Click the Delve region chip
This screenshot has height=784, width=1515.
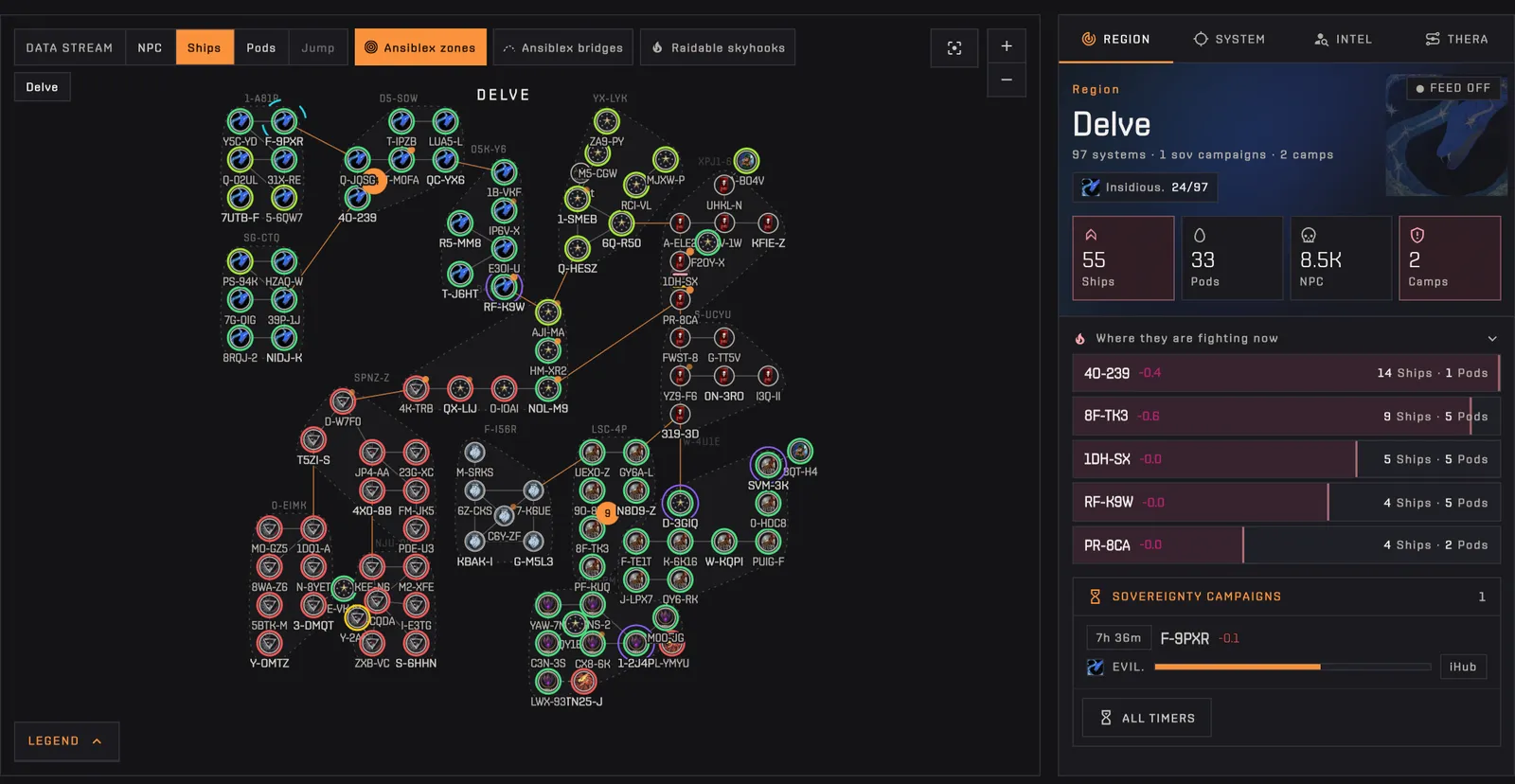coord(42,87)
